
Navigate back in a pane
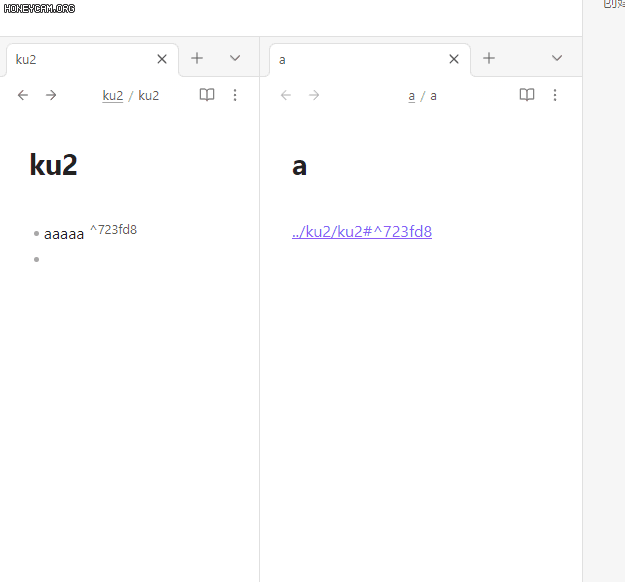286,95
